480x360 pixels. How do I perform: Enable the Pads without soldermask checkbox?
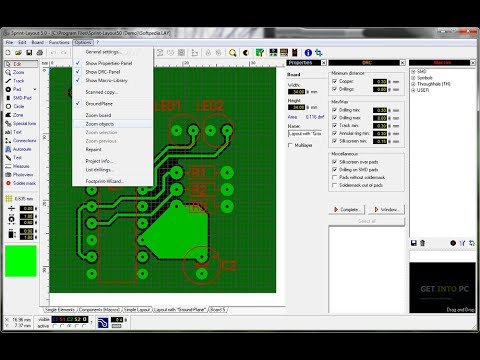point(334,177)
